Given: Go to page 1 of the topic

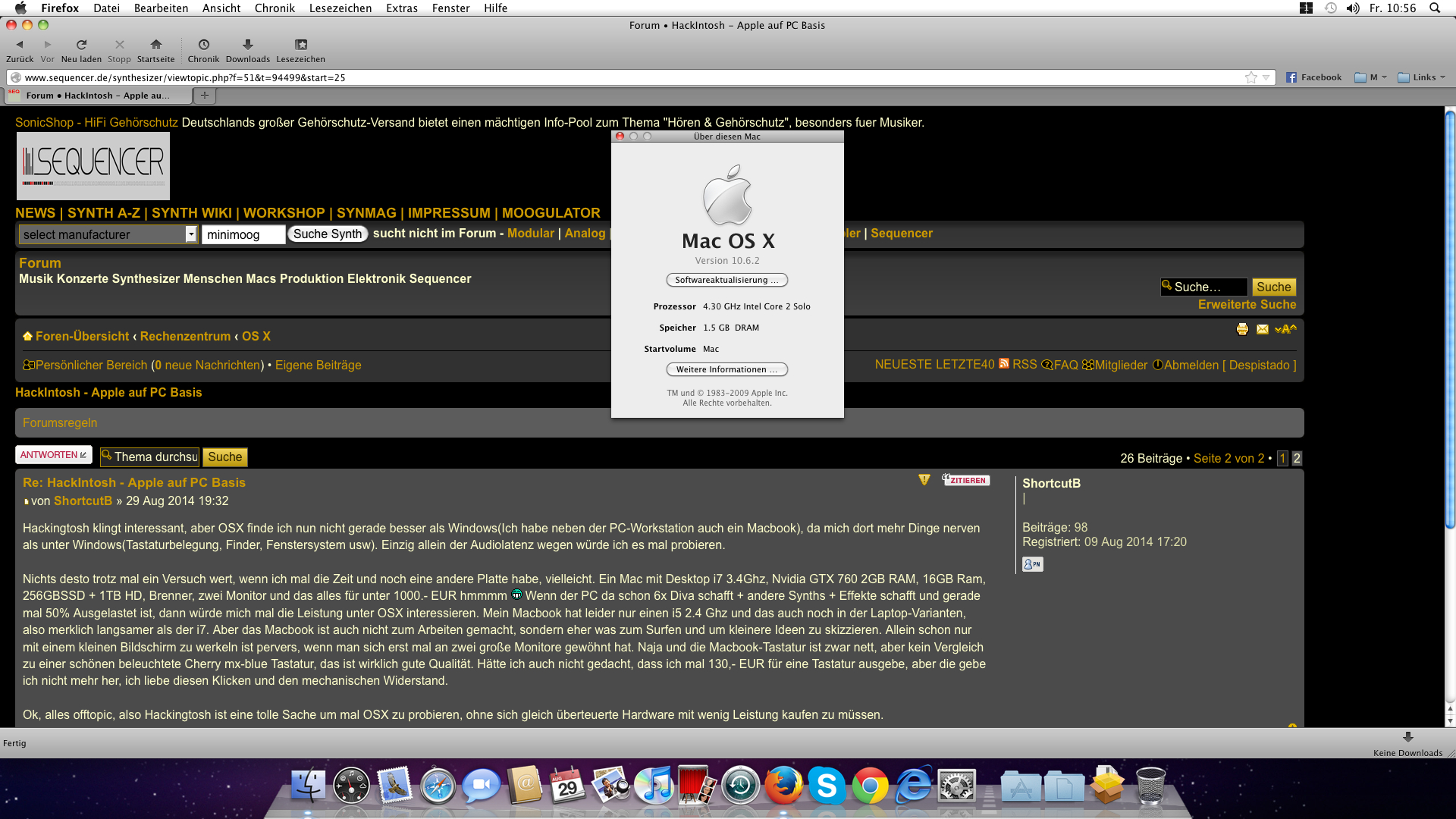Looking at the screenshot, I should tap(1282, 458).
